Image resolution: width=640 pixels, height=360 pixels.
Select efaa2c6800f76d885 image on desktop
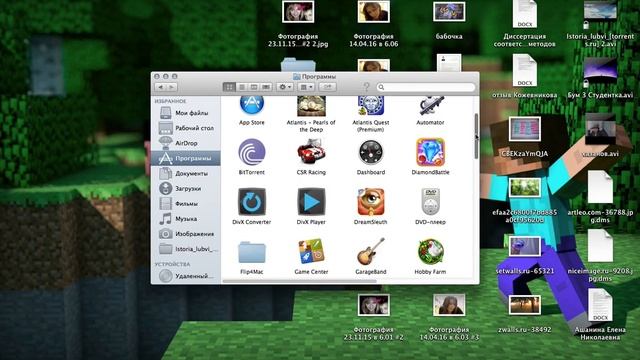[x=524, y=187]
